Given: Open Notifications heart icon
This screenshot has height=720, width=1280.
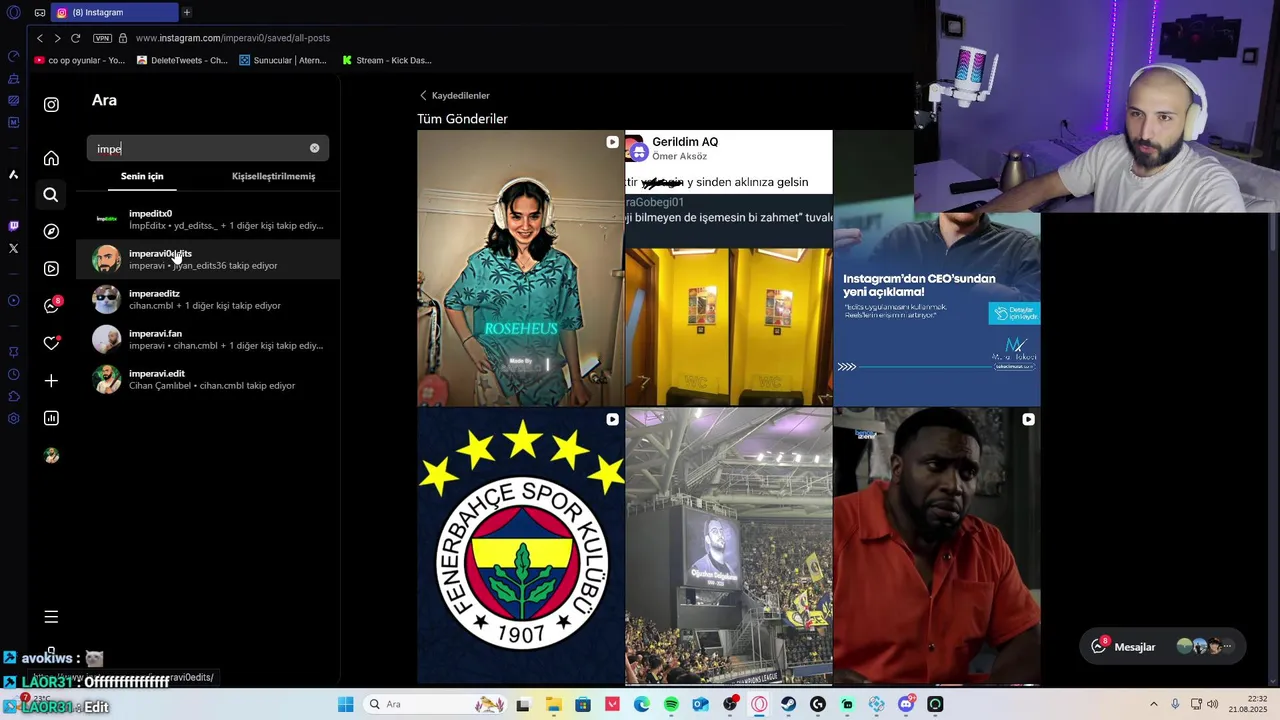Looking at the screenshot, I should click(51, 343).
